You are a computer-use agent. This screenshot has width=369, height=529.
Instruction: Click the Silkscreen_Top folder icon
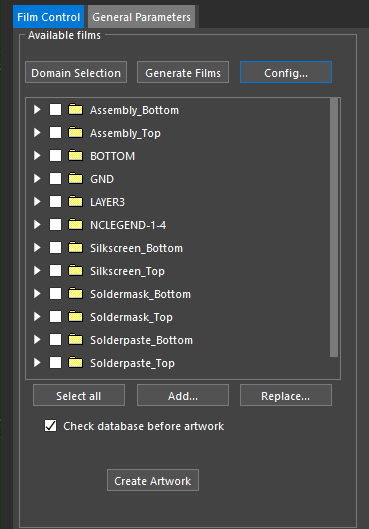76,271
